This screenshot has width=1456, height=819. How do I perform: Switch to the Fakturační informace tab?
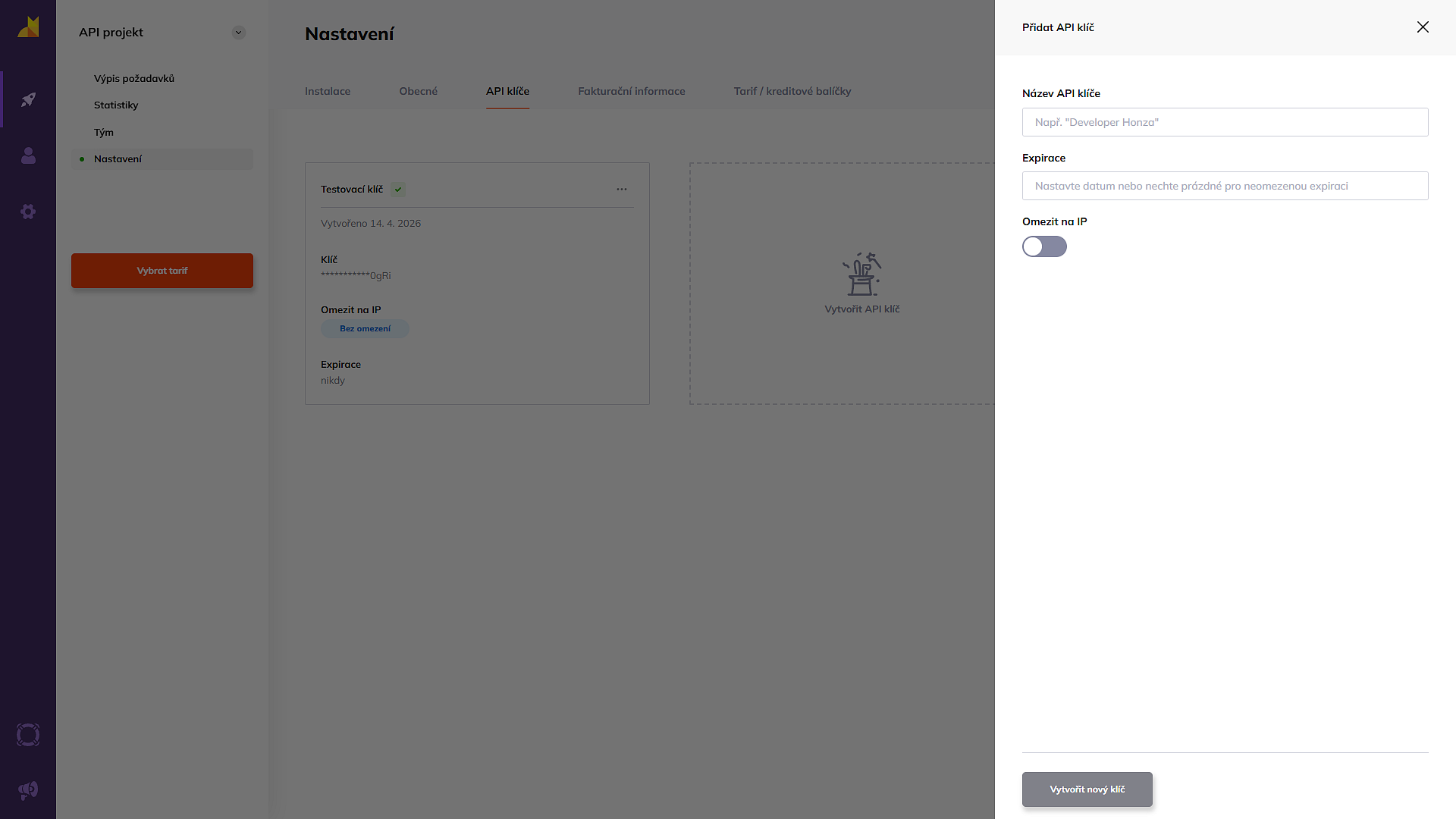(x=631, y=91)
